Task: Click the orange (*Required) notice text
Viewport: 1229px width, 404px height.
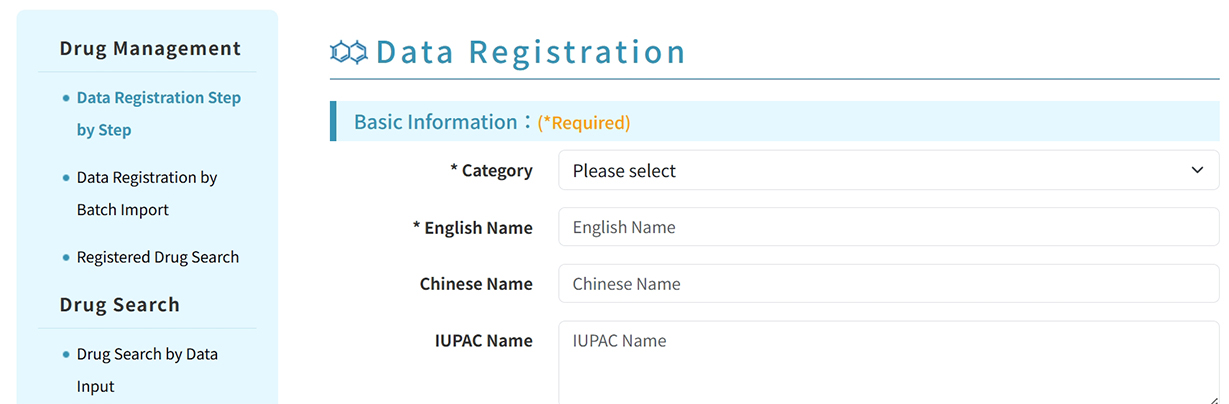Action: pyautogui.click(x=584, y=123)
